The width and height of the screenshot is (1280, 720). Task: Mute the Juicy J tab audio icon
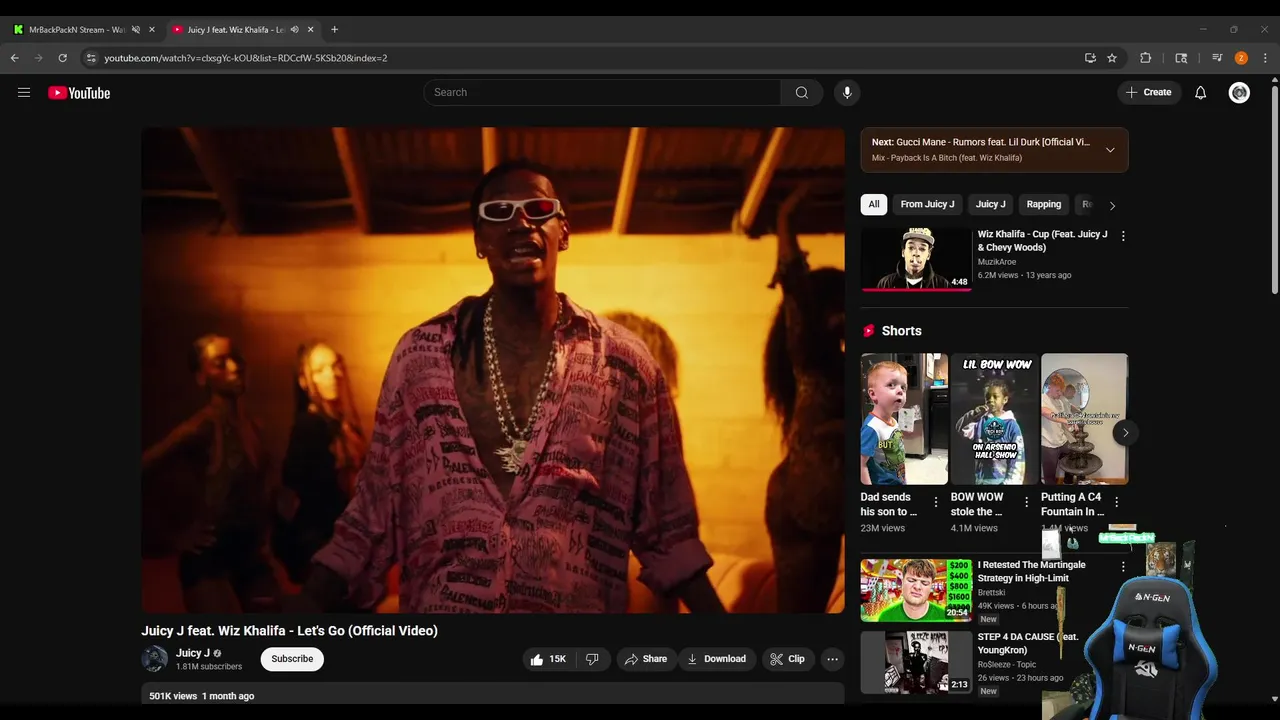coord(294,30)
